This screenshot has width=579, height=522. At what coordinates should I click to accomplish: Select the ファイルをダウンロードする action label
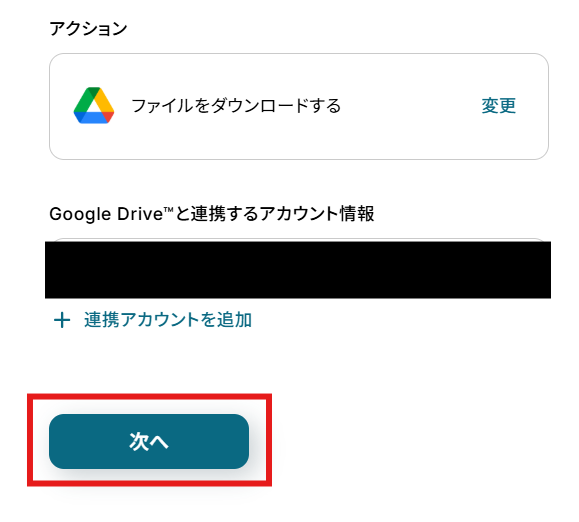(236, 106)
